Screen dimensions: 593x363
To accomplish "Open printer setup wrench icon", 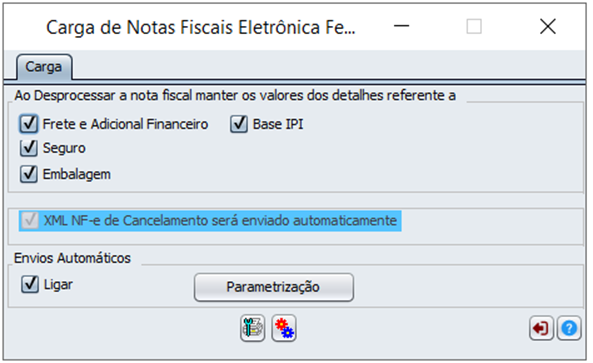I will [252, 328].
